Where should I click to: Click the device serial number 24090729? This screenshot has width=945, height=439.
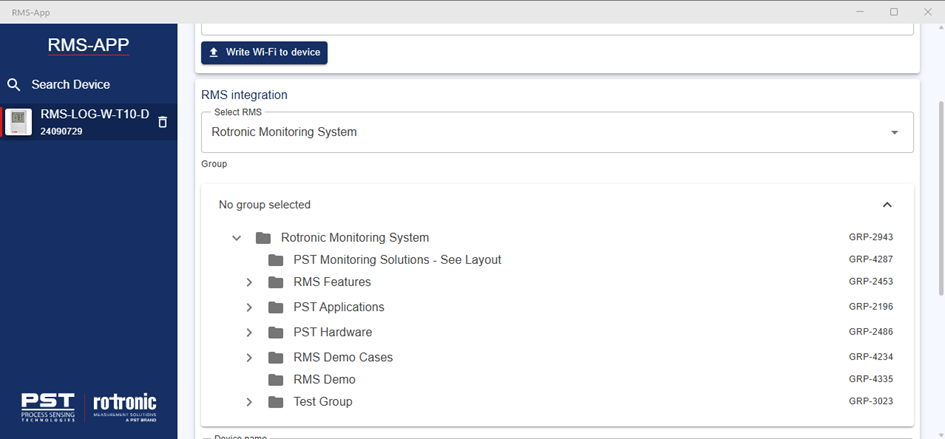point(61,131)
